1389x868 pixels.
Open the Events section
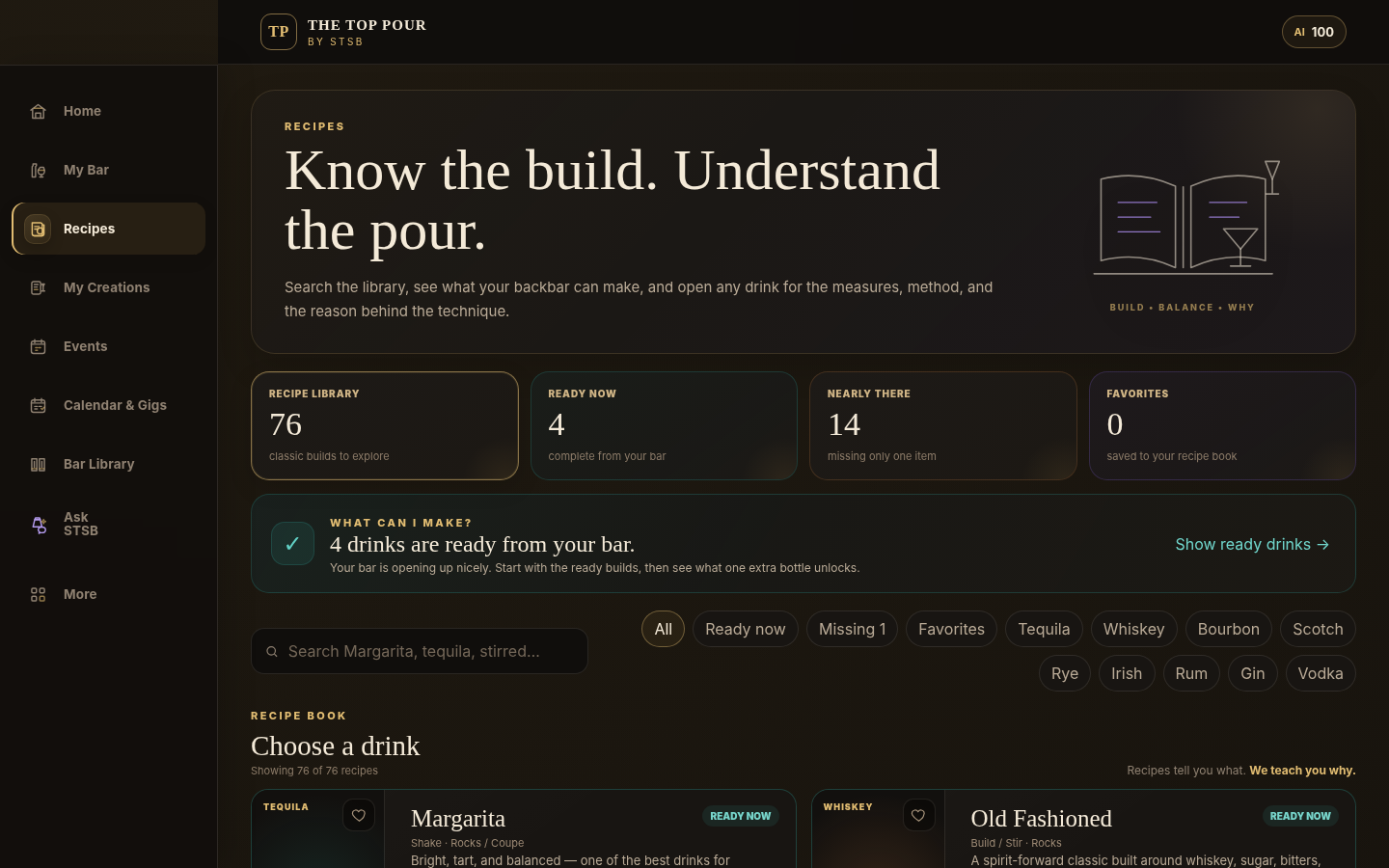[x=108, y=346]
